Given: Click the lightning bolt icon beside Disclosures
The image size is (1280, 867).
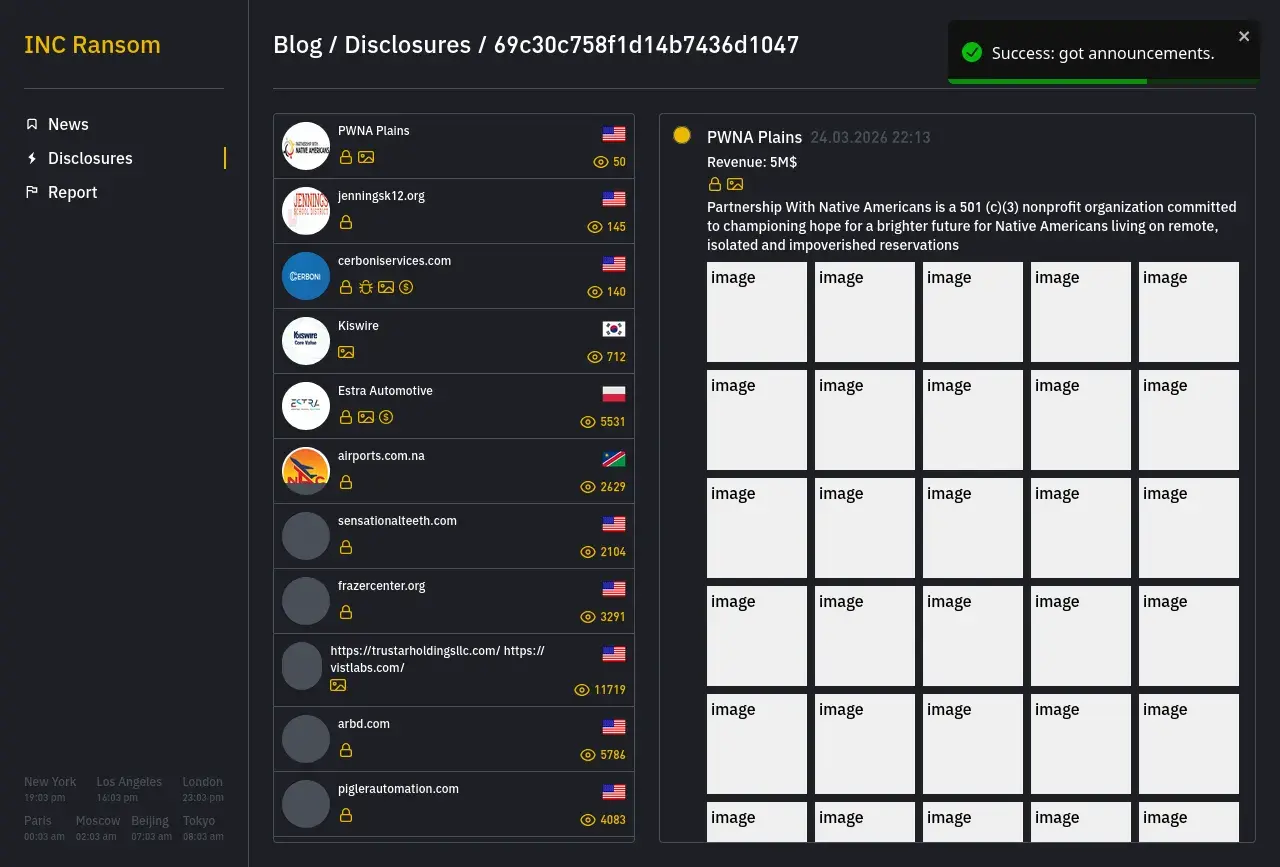Looking at the screenshot, I should point(32,158).
